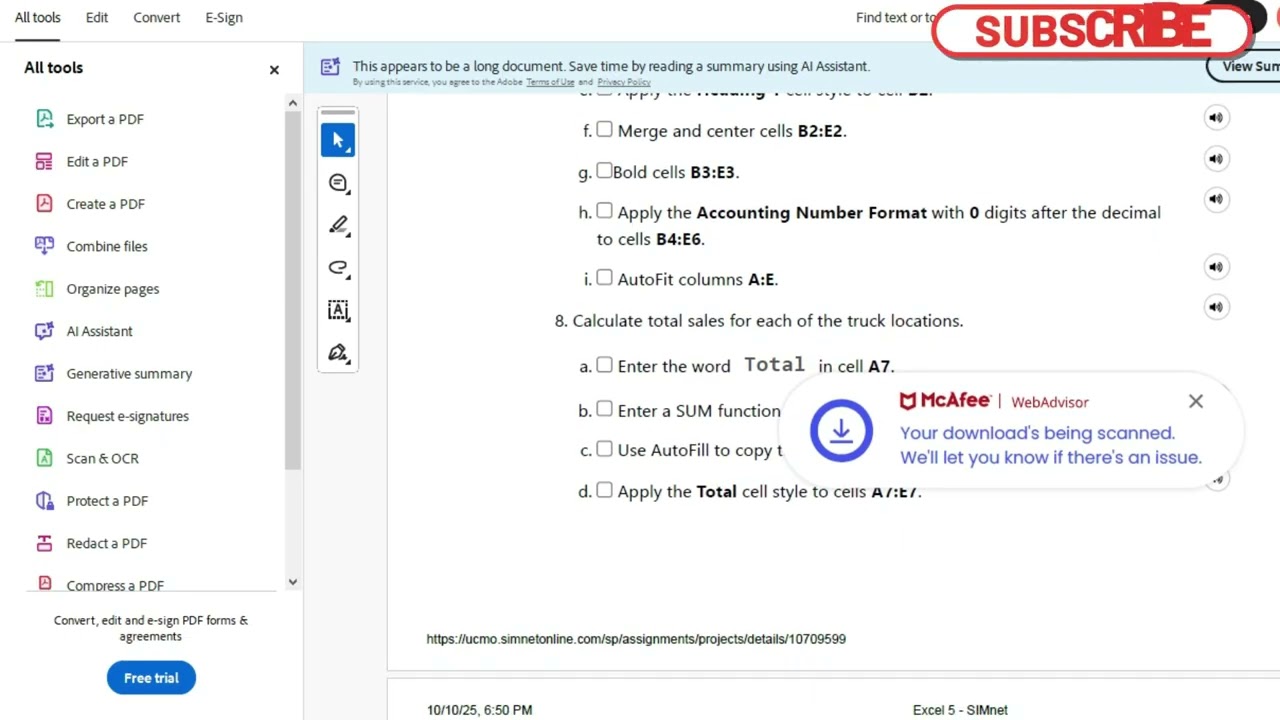Check the Apply the Total cell style box
The width and height of the screenshot is (1280, 720).
604,490
